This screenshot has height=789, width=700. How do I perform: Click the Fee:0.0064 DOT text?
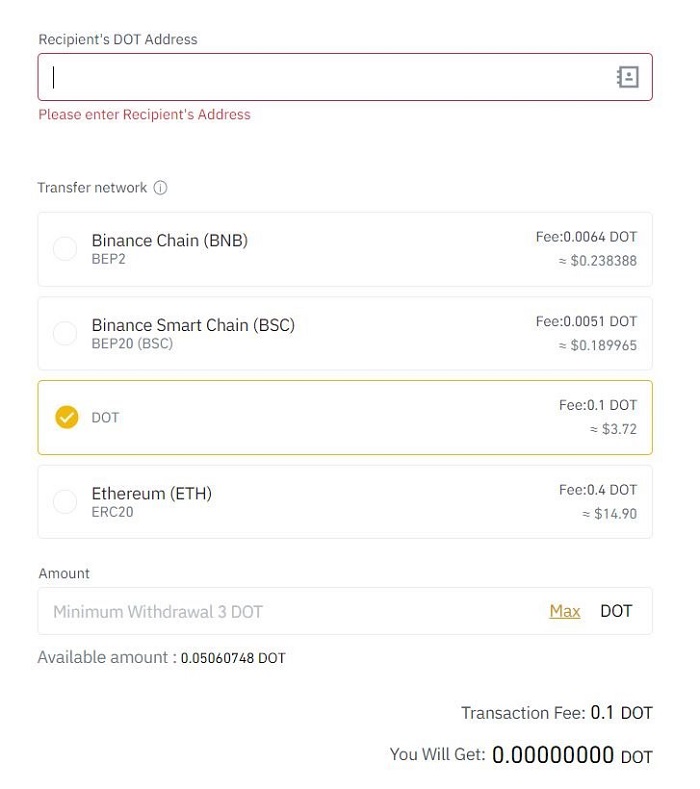[586, 236]
